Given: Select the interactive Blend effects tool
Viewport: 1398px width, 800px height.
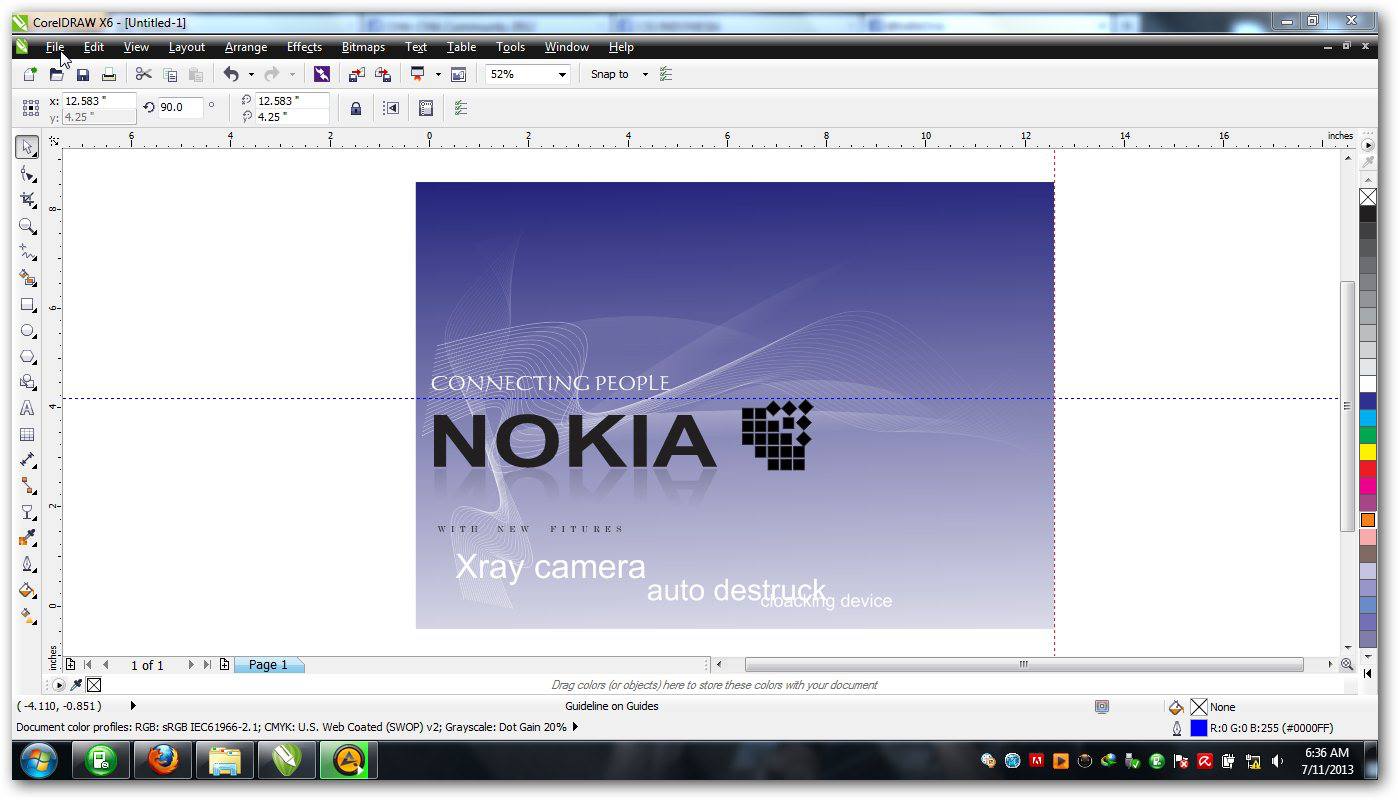Looking at the screenshot, I should pyautogui.click(x=27, y=512).
